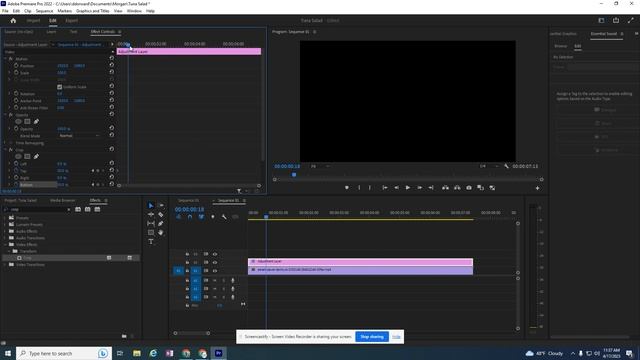Select the Pen tool in the Tools panel
This screenshot has width=640, height=360.
161,223
